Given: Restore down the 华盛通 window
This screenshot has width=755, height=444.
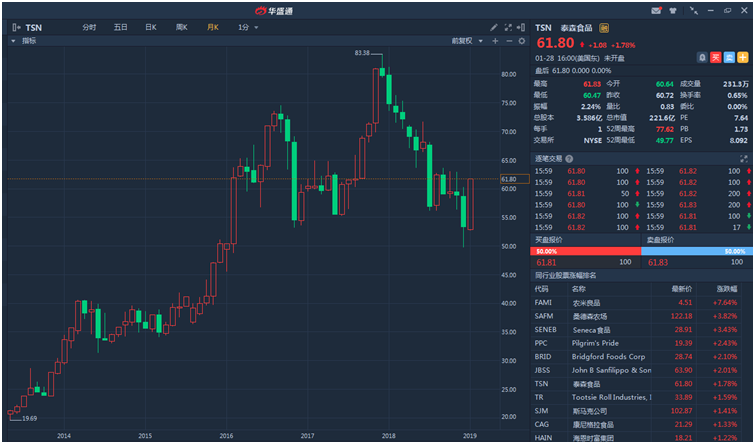Looking at the screenshot, I should click(727, 11).
